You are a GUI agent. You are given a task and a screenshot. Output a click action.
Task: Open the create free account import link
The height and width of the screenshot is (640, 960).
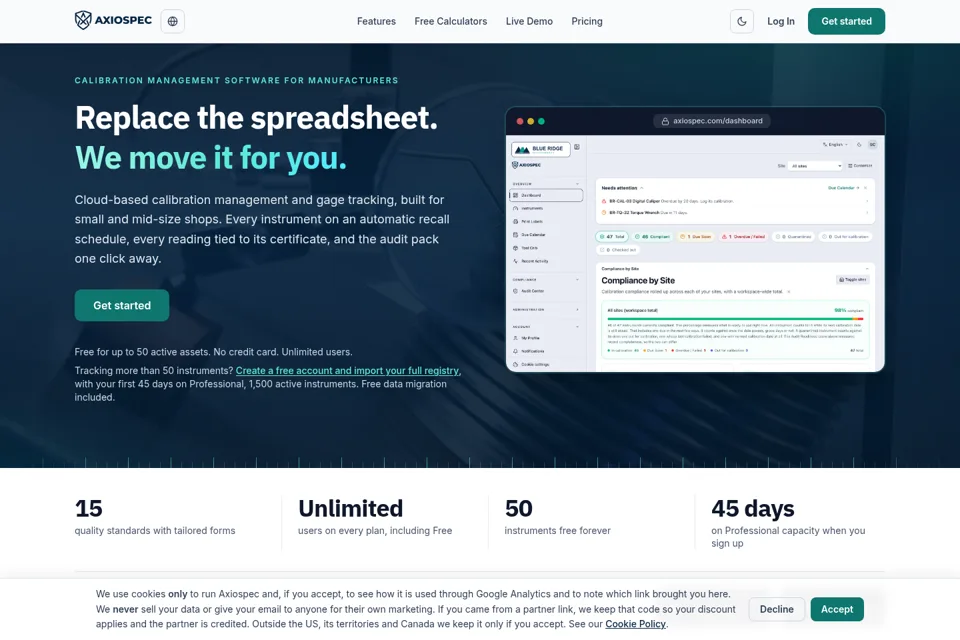point(347,371)
